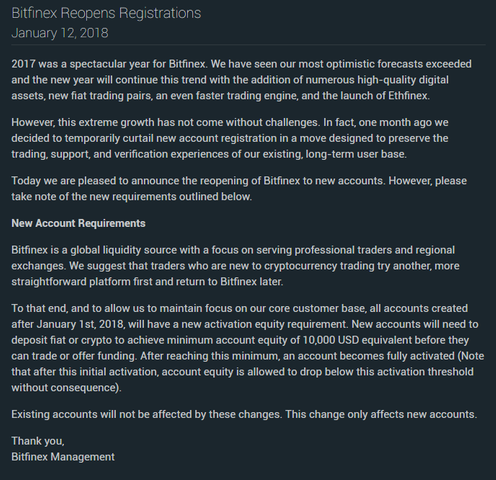The width and height of the screenshot is (496, 480).
Task: Click paragraph beginning To that end
Action: (248, 348)
